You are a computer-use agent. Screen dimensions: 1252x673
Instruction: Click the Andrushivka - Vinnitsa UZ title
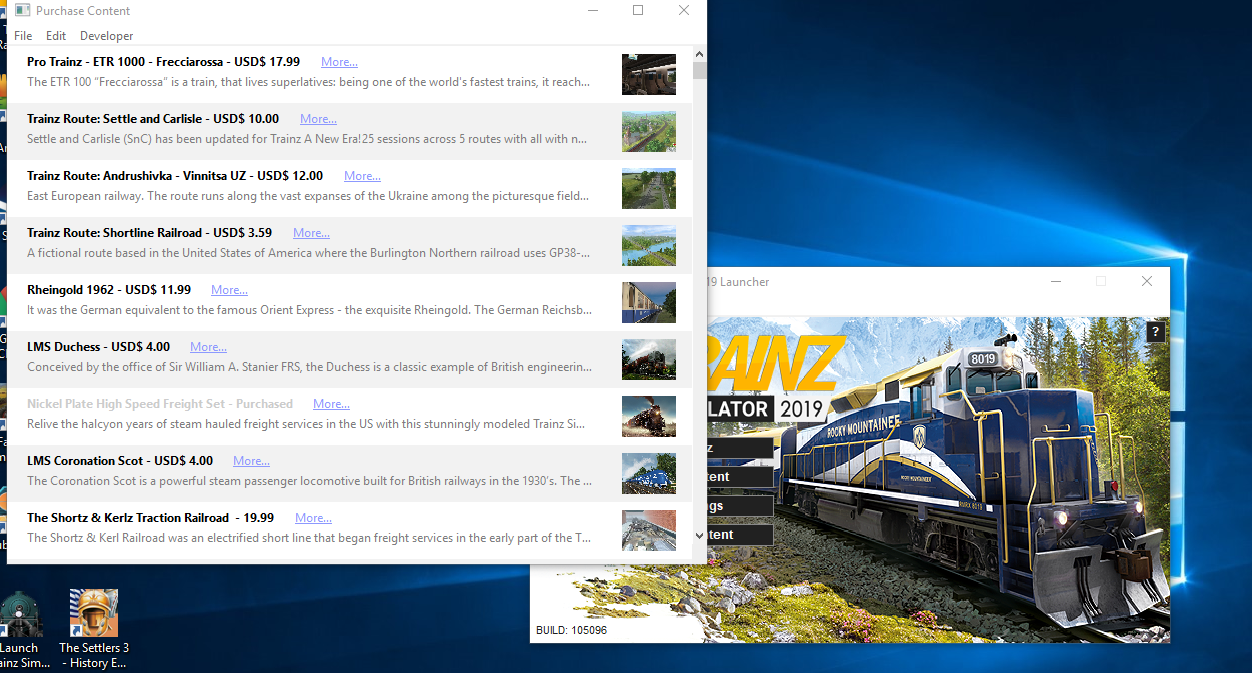click(x=175, y=176)
